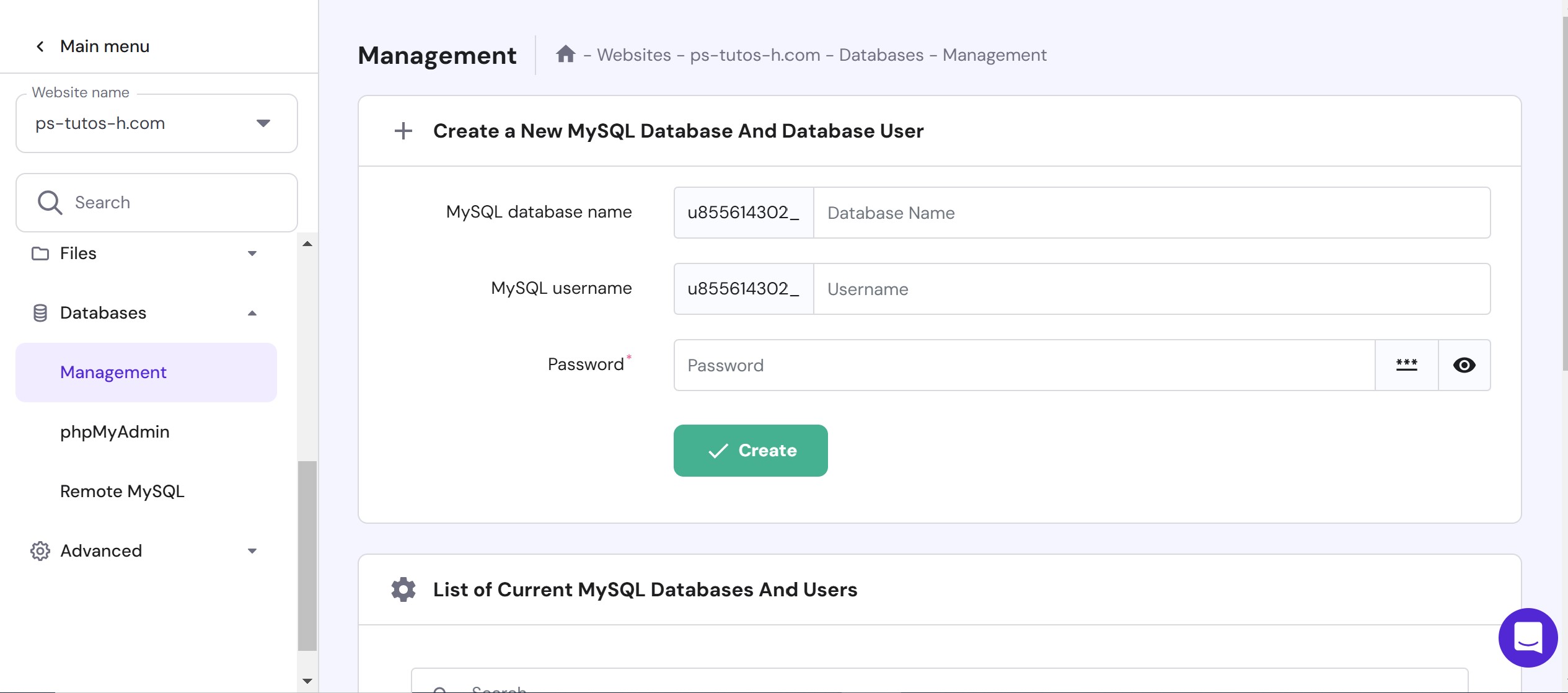Open the live chat bubble
1568x693 pixels.
1528,637
